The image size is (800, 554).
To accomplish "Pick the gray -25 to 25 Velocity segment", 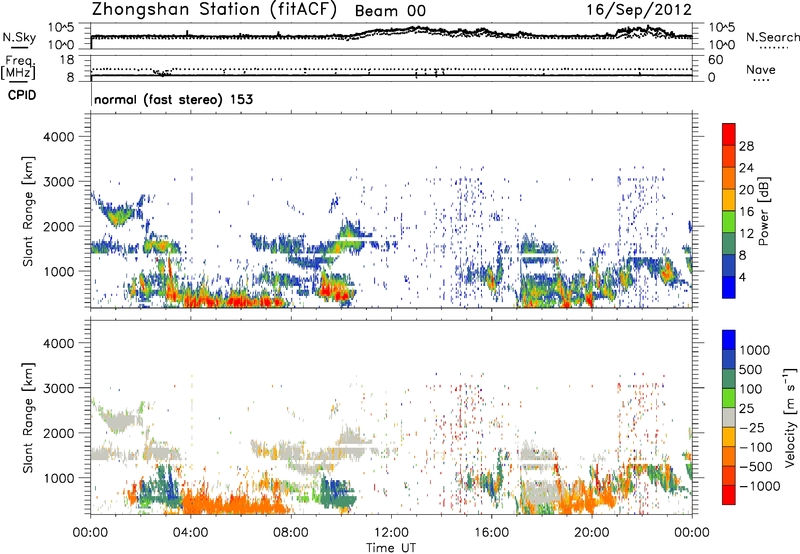I will (x=729, y=417).
